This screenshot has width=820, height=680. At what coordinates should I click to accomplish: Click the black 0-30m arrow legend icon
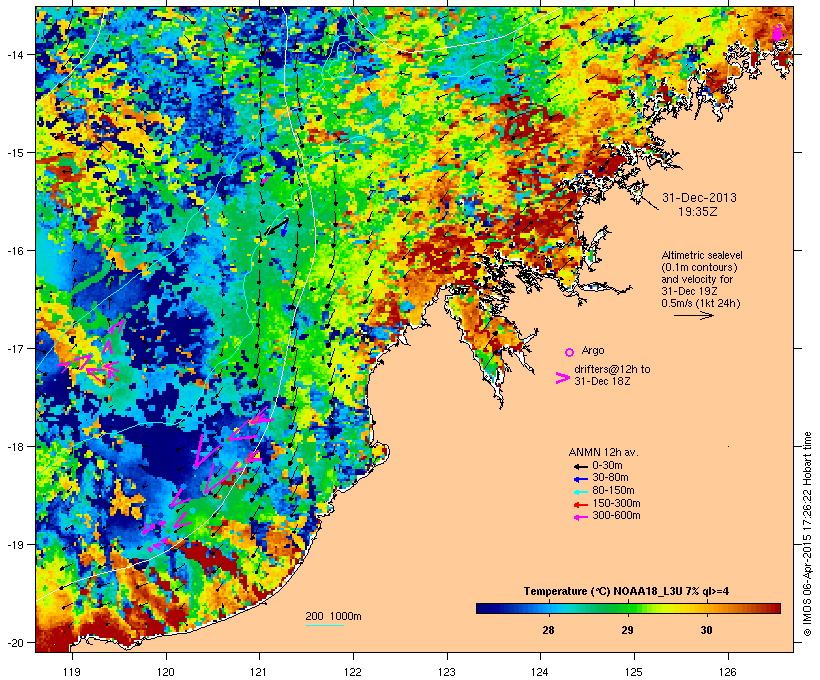[581, 467]
